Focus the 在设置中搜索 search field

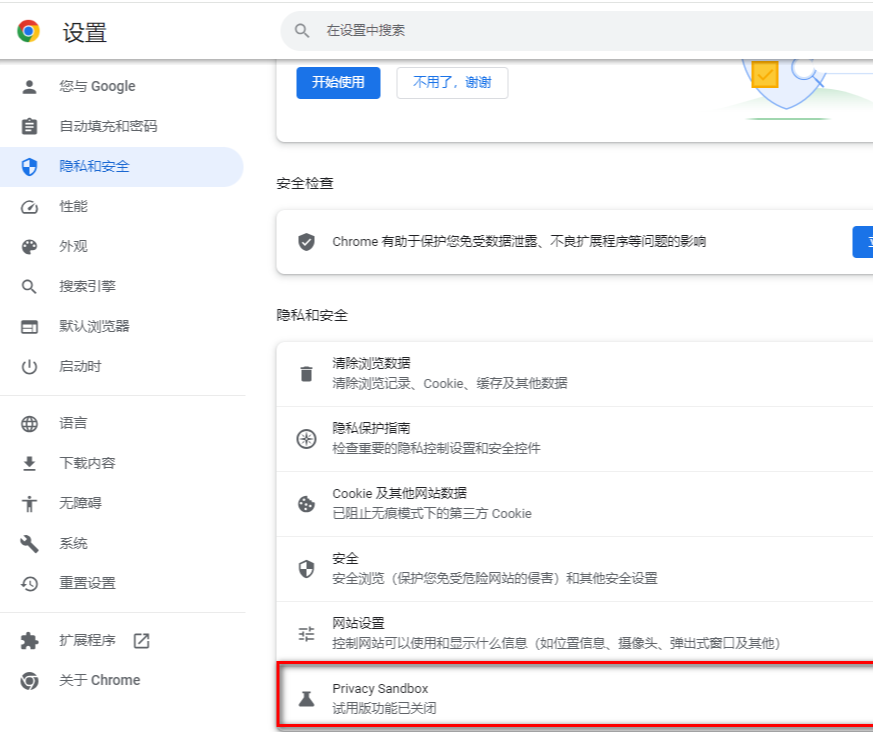(577, 31)
